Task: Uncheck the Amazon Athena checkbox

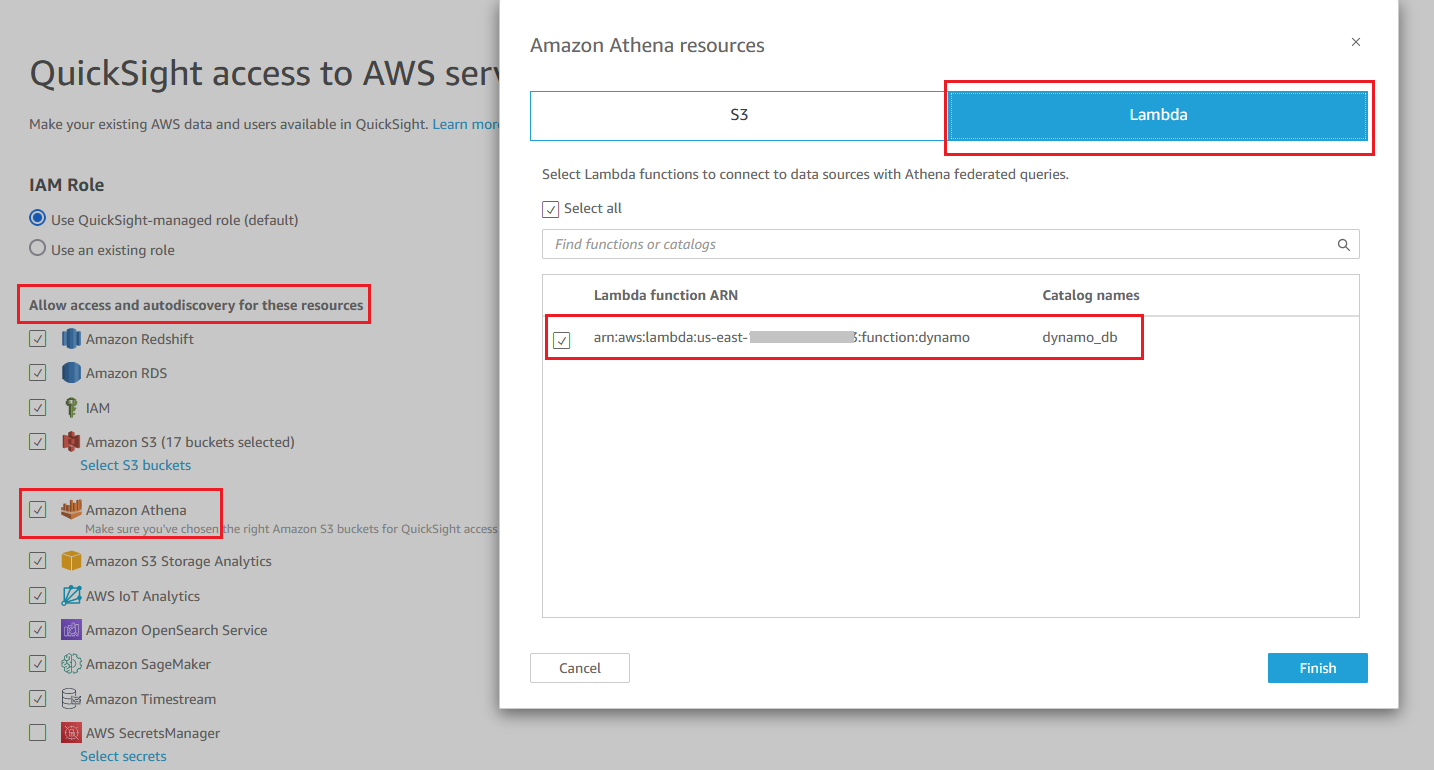Action: 38,510
